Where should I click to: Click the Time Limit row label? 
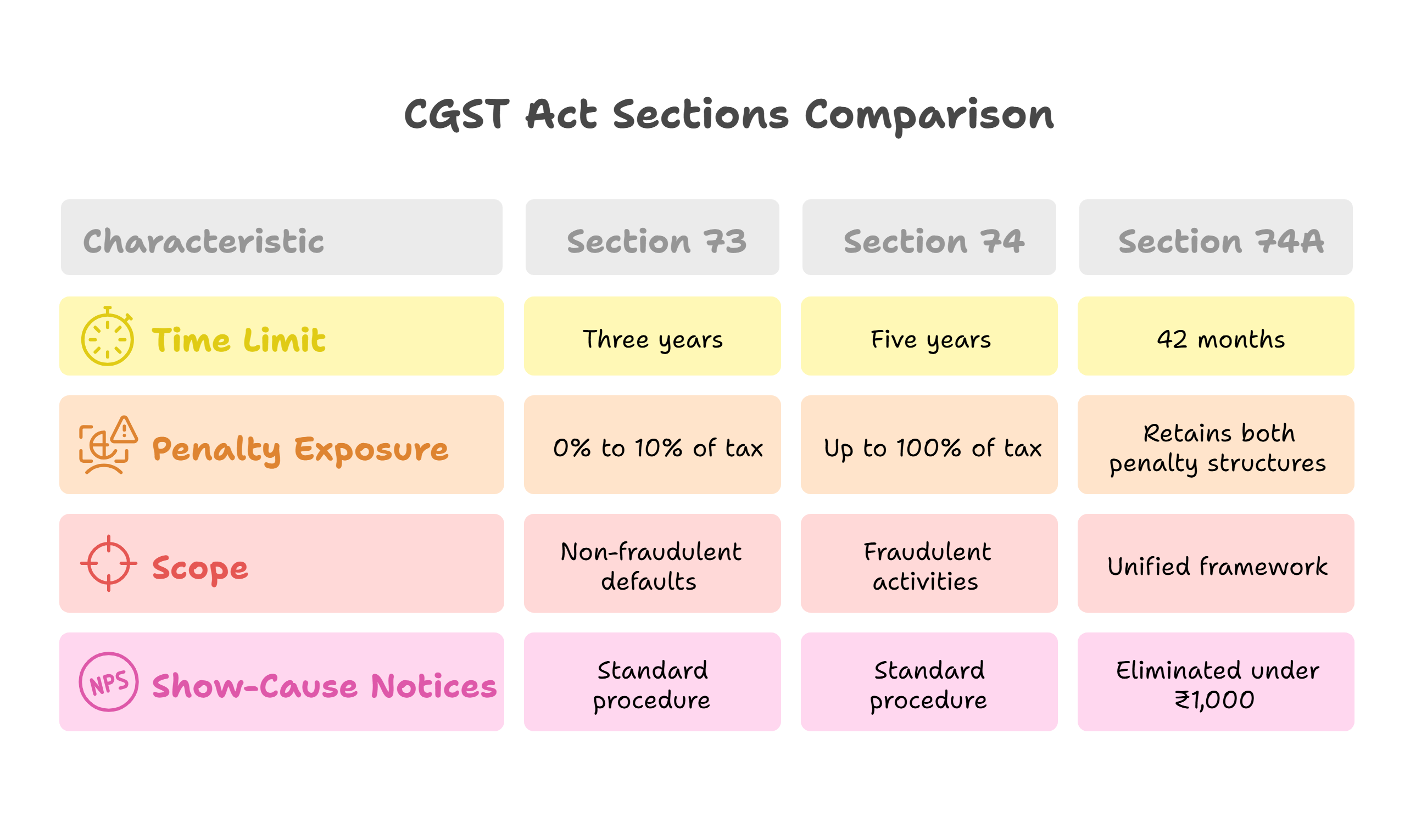[x=238, y=340]
